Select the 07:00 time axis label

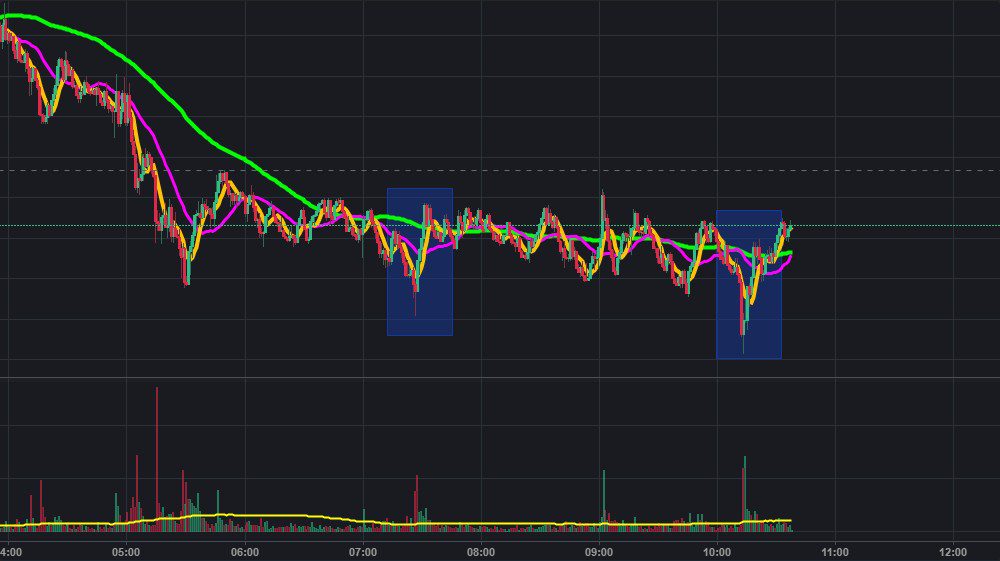(x=362, y=551)
